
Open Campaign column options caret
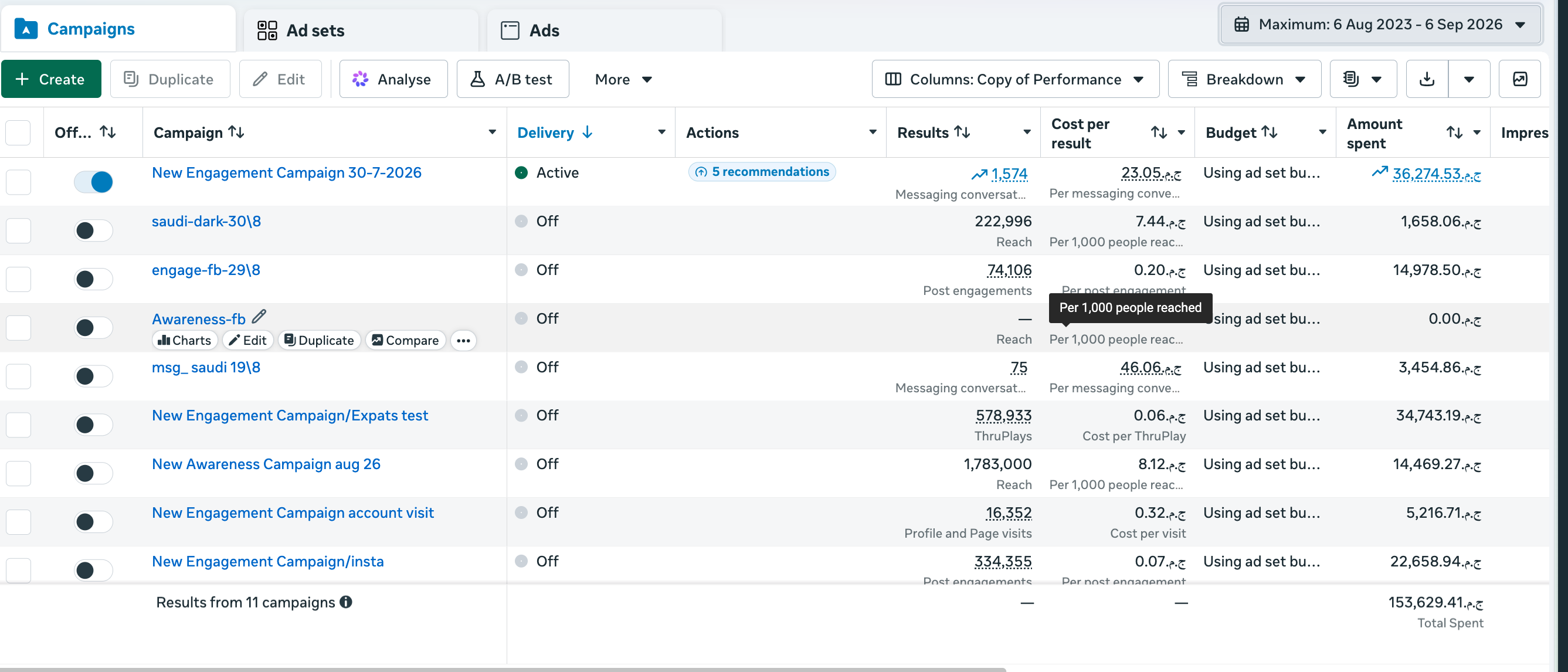492,132
